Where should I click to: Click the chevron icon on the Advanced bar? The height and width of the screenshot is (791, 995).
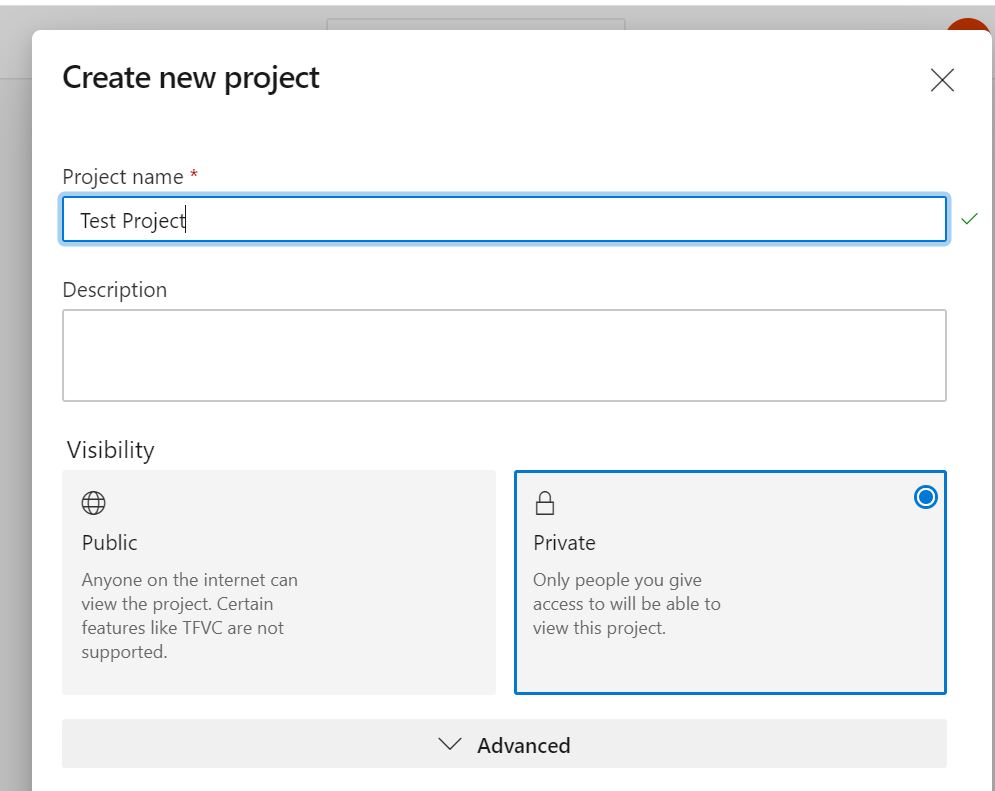pos(449,744)
